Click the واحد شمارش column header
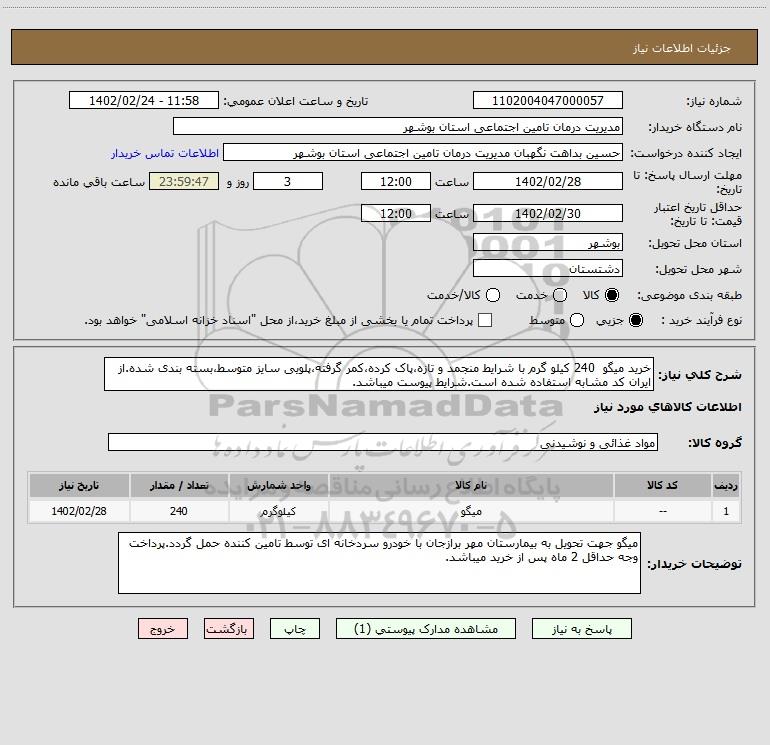Image resolution: width=770 pixels, height=745 pixels. pos(278,485)
